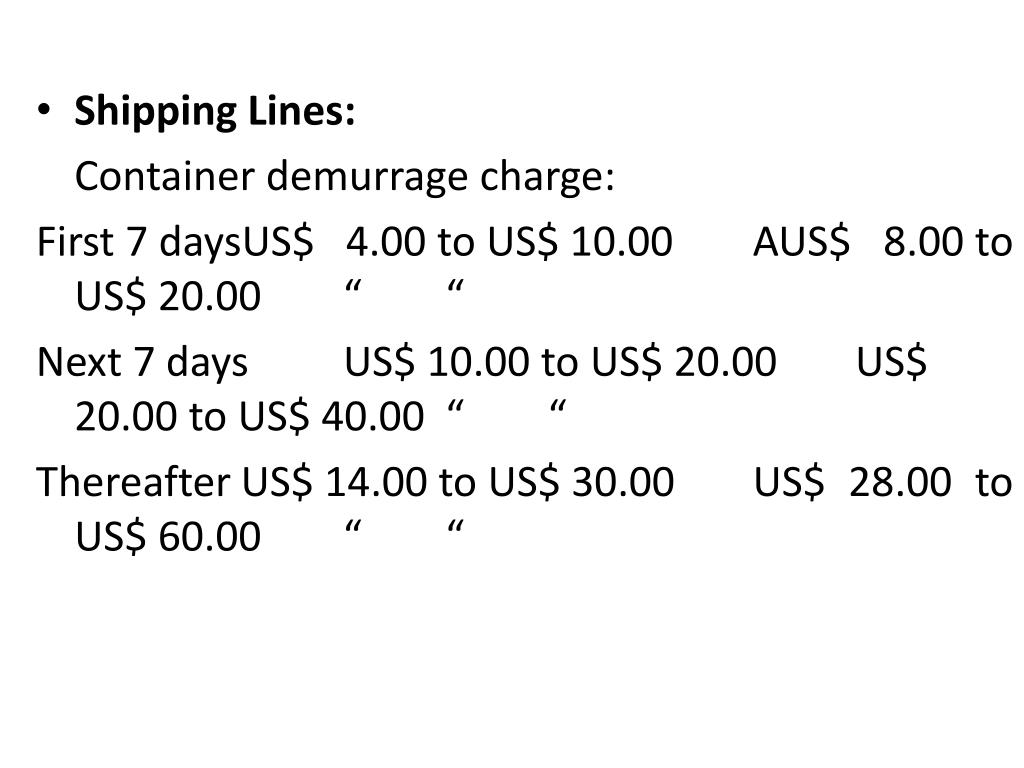Viewport: 1024px width, 768px height.
Task: Click the Shipping Lines heading
Action: coord(215,111)
